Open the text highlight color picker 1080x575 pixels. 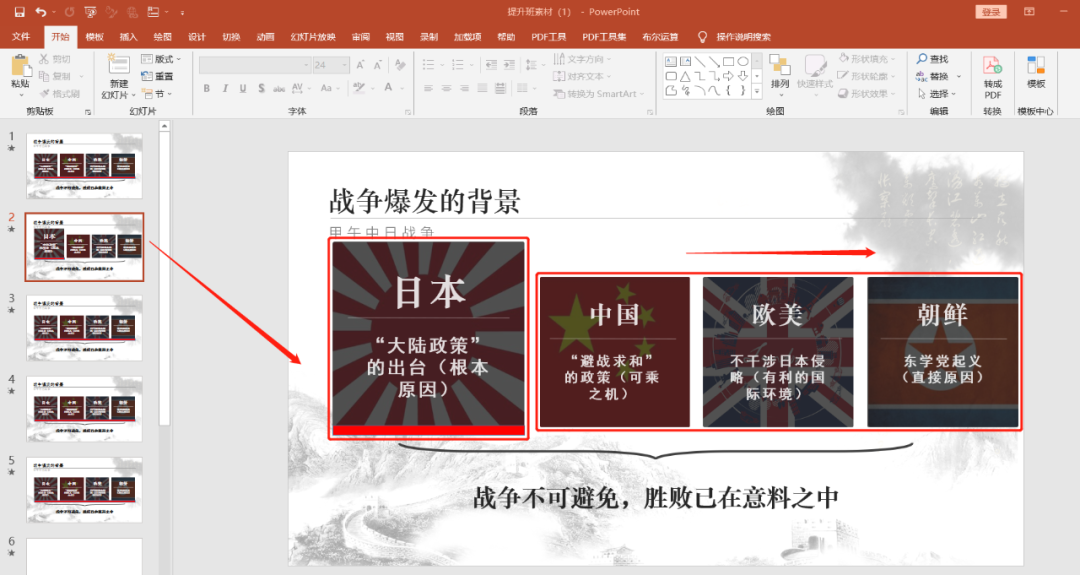[x=358, y=88]
